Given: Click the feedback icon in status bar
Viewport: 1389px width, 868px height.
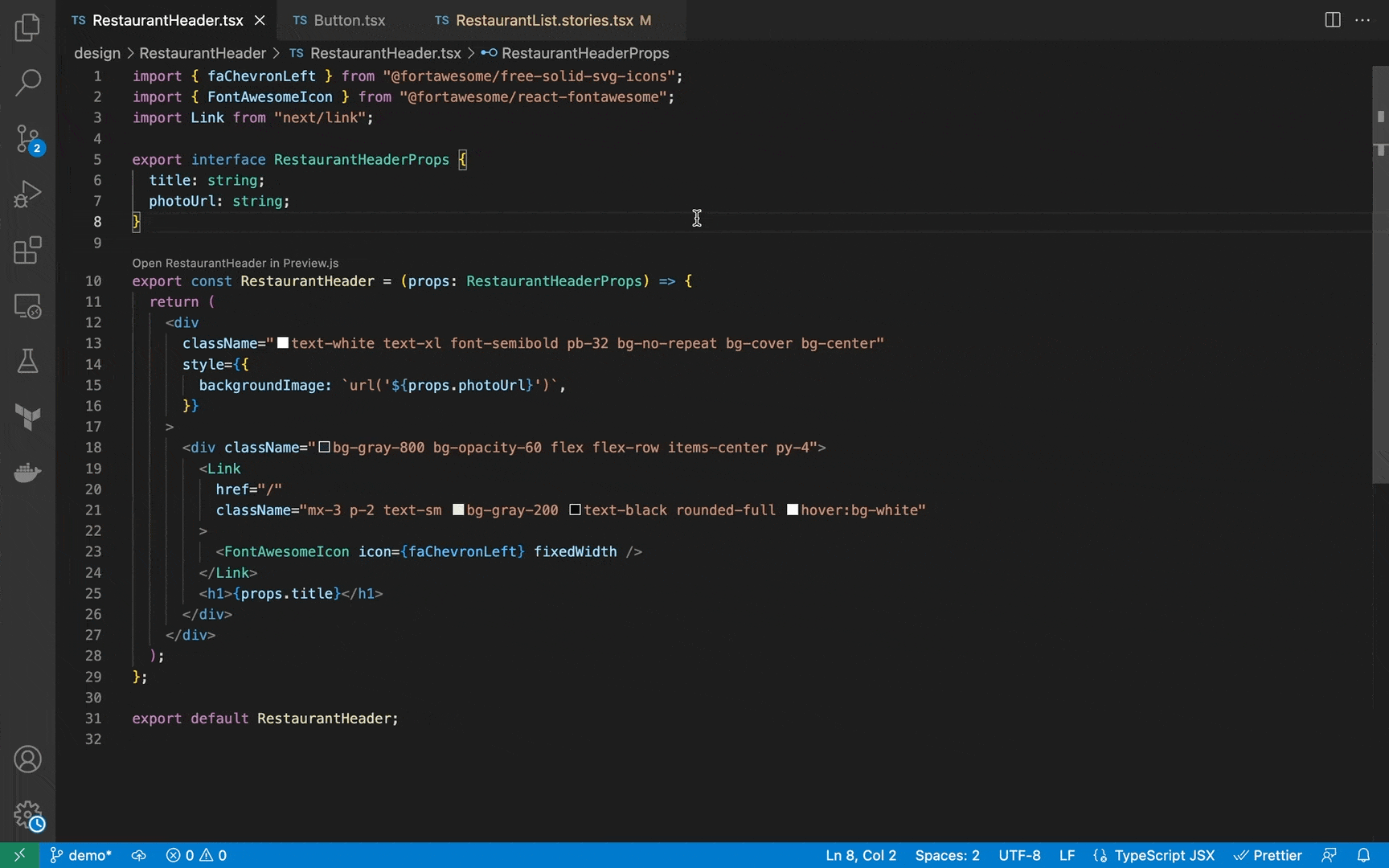Looking at the screenshot, I should tap(1329, 855).
